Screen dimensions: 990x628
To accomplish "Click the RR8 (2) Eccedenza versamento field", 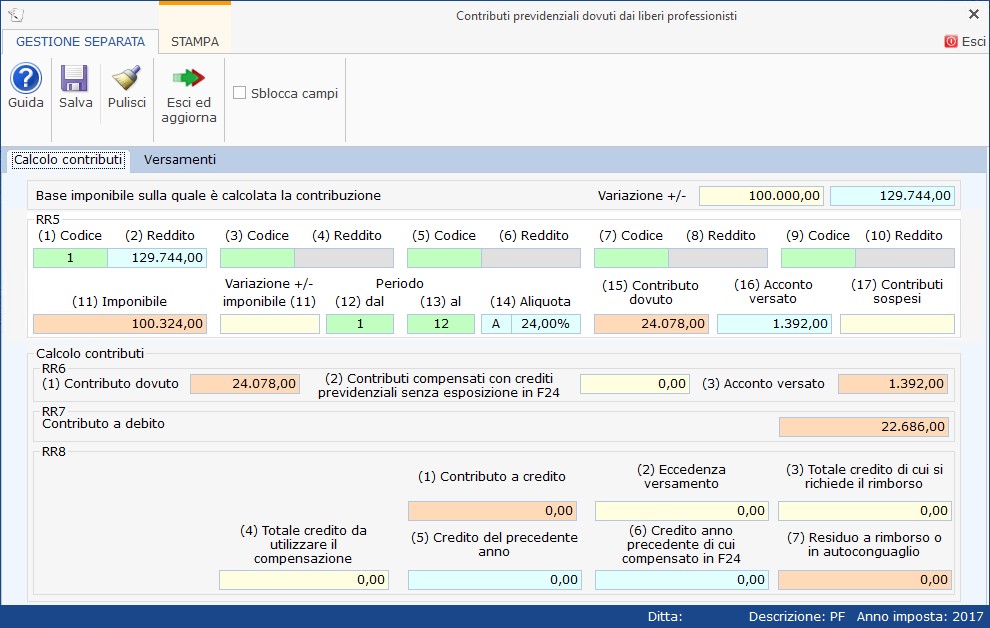I will 682,511.
